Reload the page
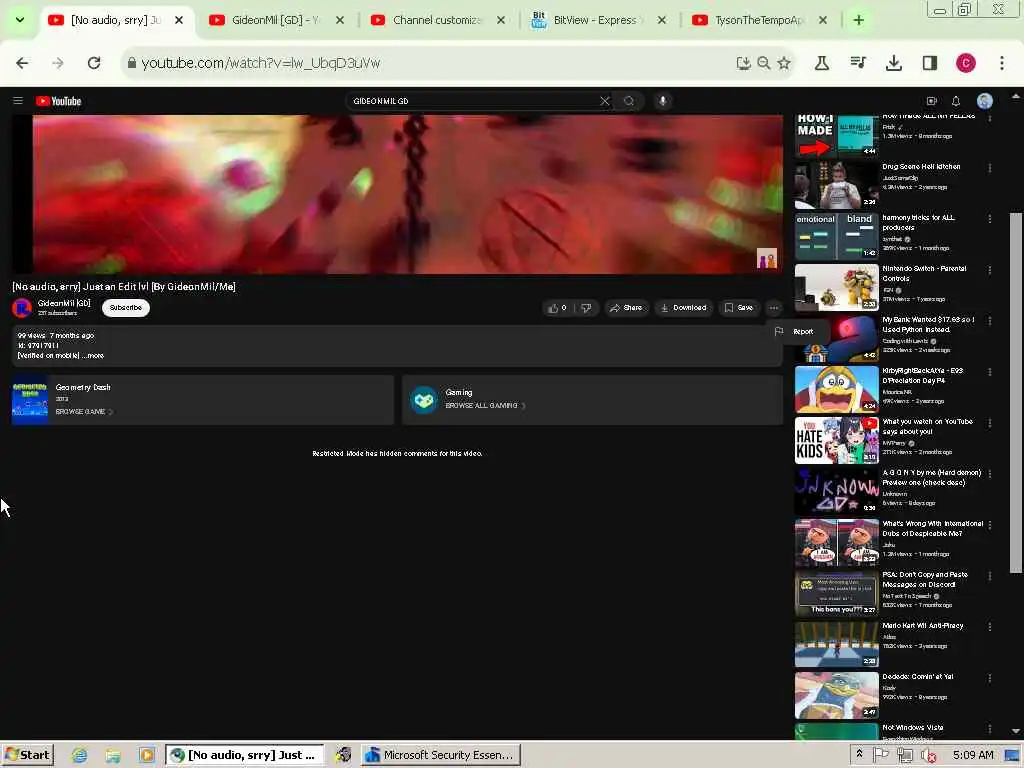1024x768 pixels. (x=94, y=63)
